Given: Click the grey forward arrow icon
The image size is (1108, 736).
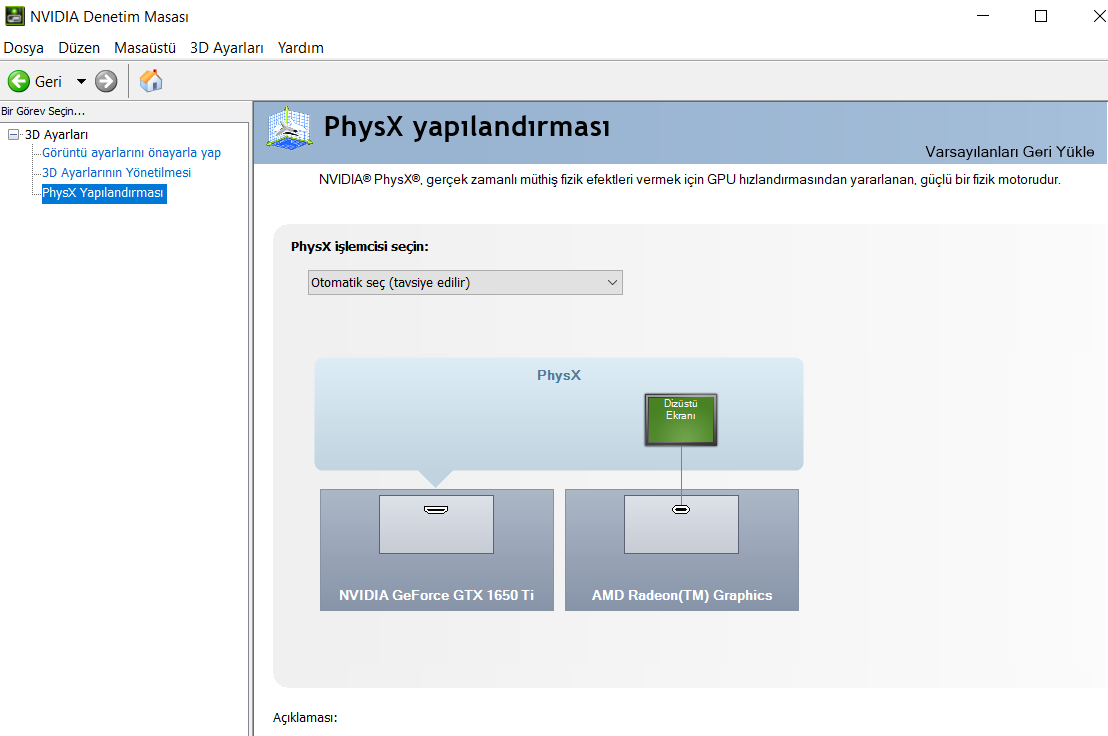Looking at the screenshot, I should (x=106, y=81).
